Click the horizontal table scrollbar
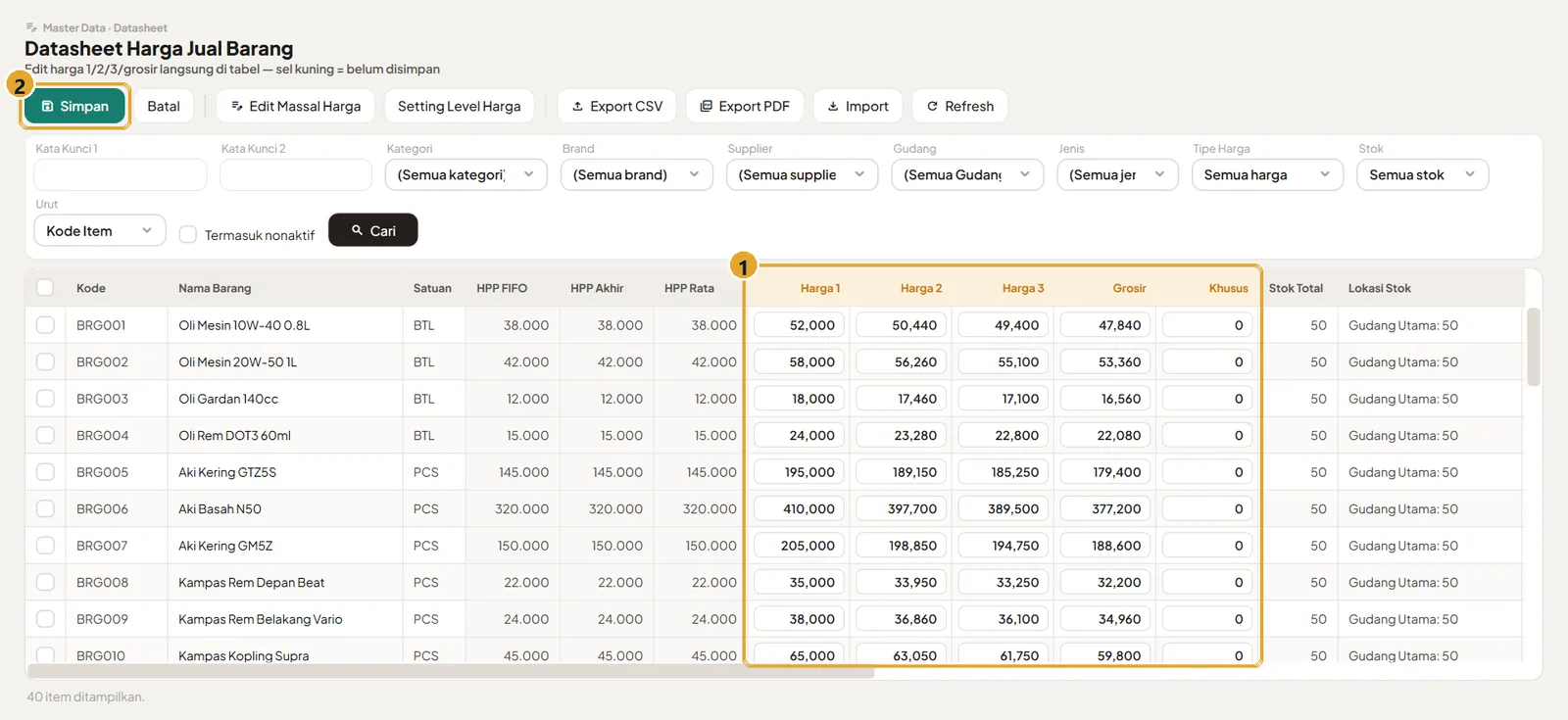1568x720 pixels. tap(451, 672)
